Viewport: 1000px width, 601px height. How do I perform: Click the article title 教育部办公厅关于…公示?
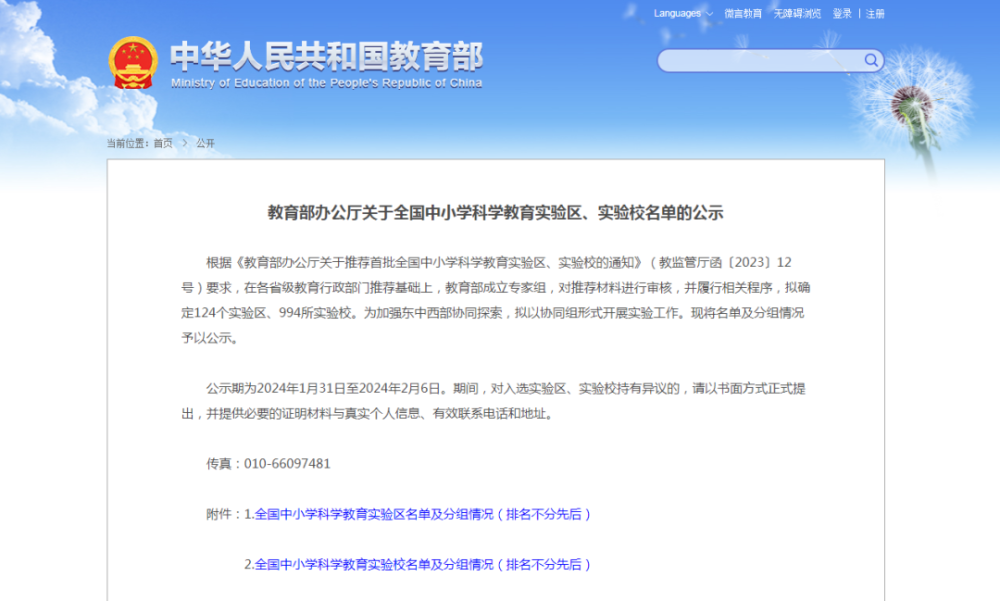495,212
